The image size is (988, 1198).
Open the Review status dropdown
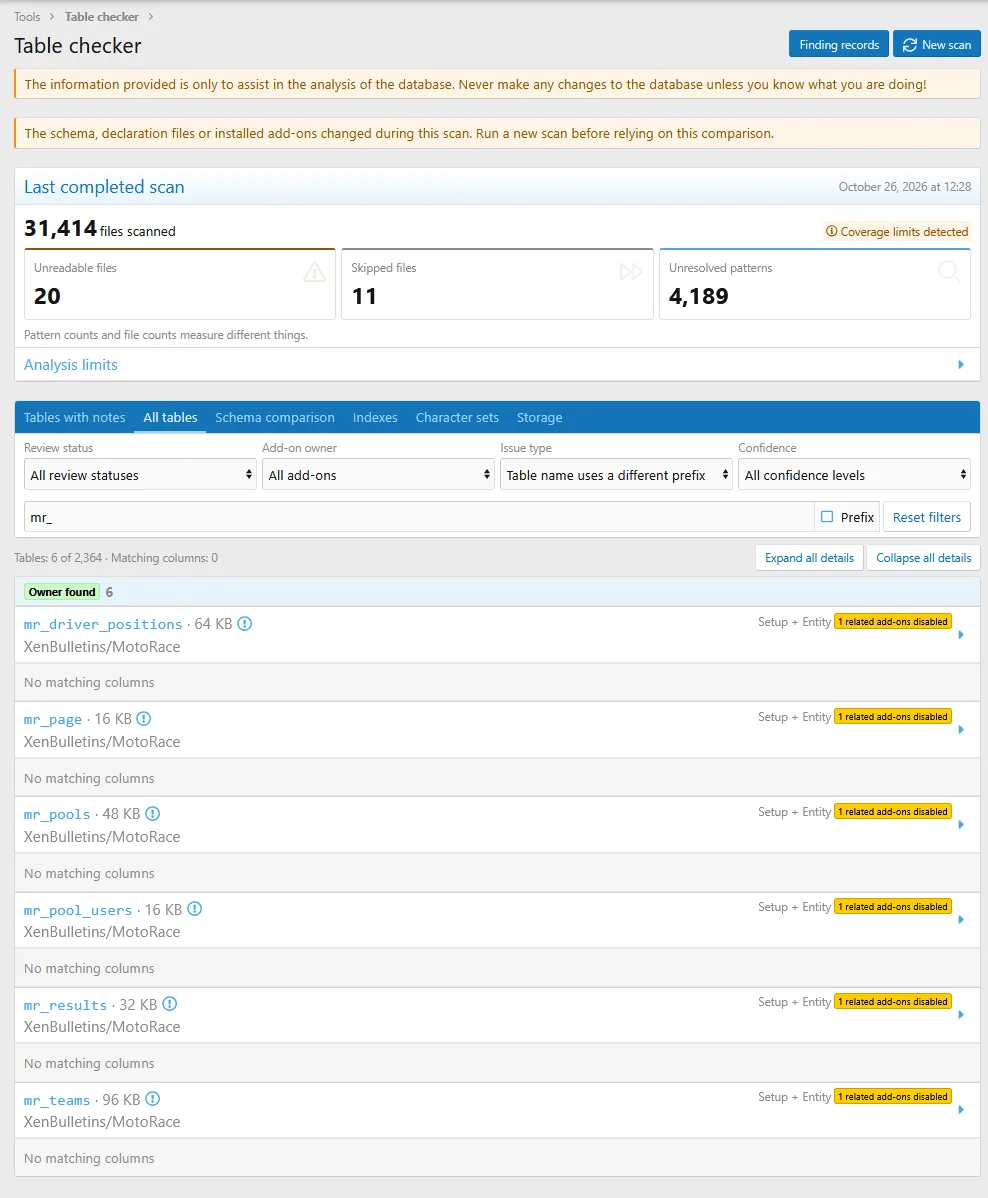tap(141, 474)
